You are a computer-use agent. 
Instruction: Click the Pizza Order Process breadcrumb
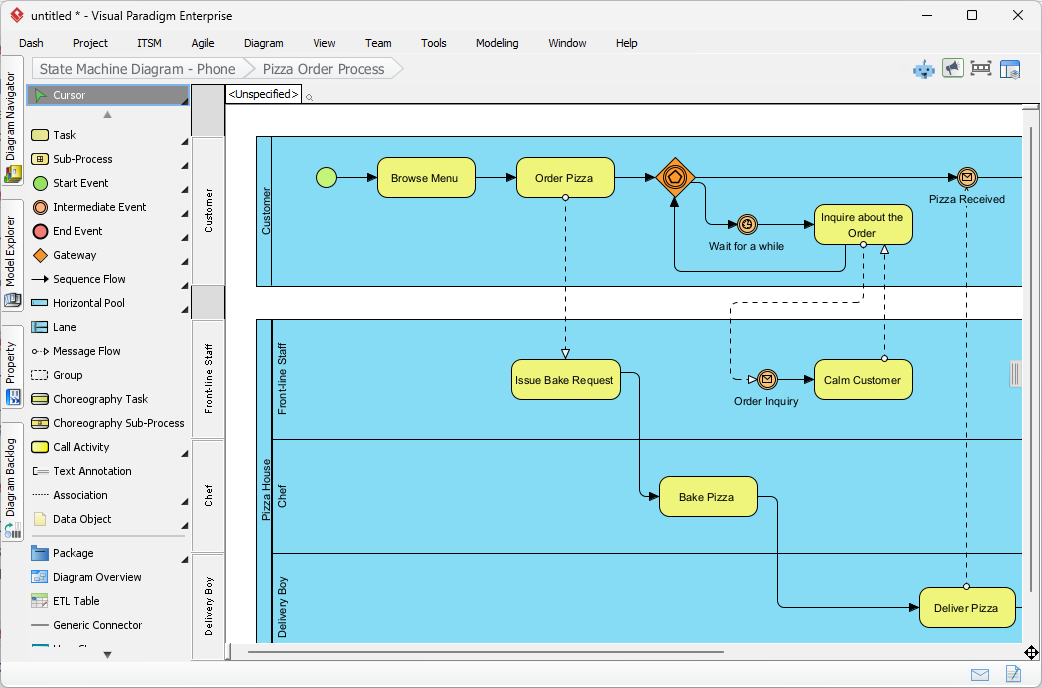click(321, 69)
